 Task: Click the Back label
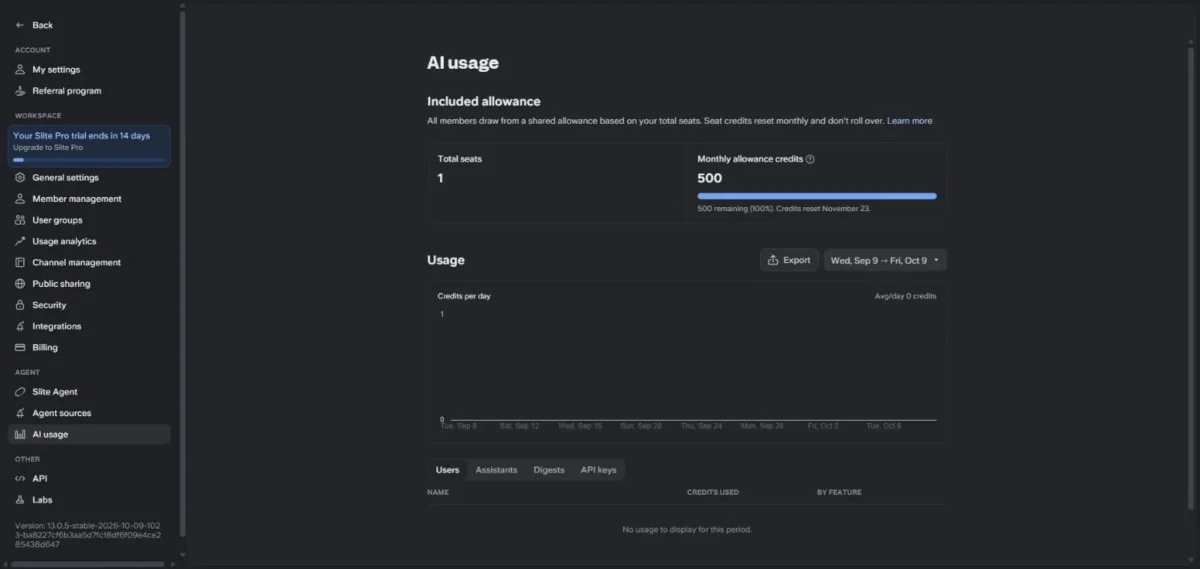pyautogui.click(x=43, y=25)
